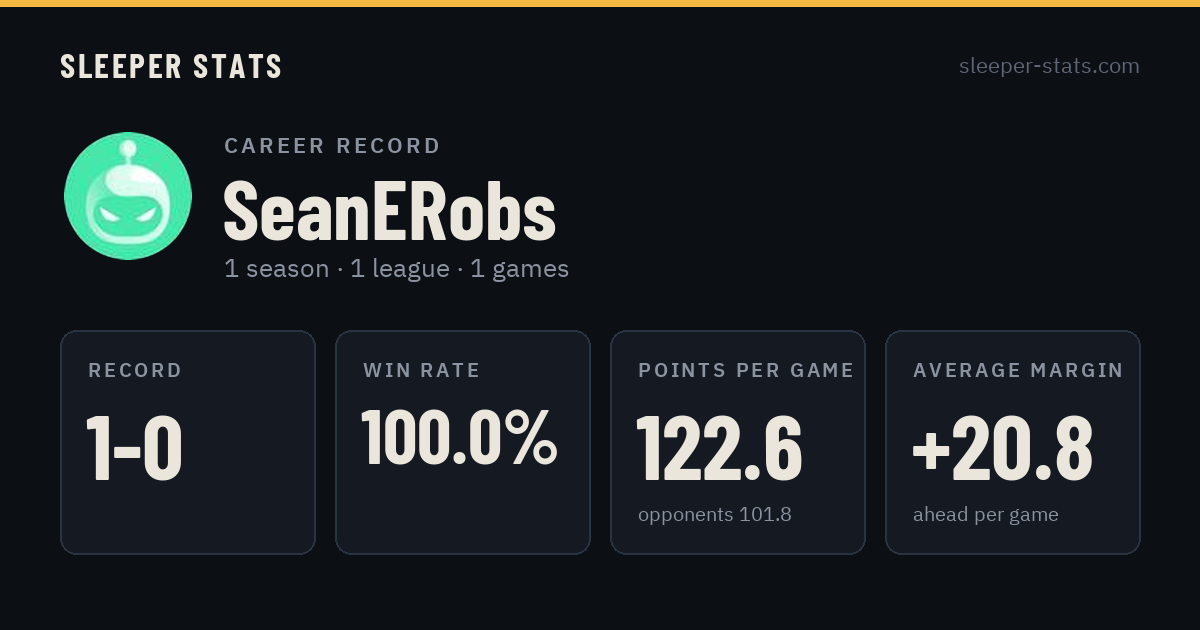Click the SLEEPER STATS logo text
Screen dimensions: 1200x630
pyautogui.click(x=171, y=67)
